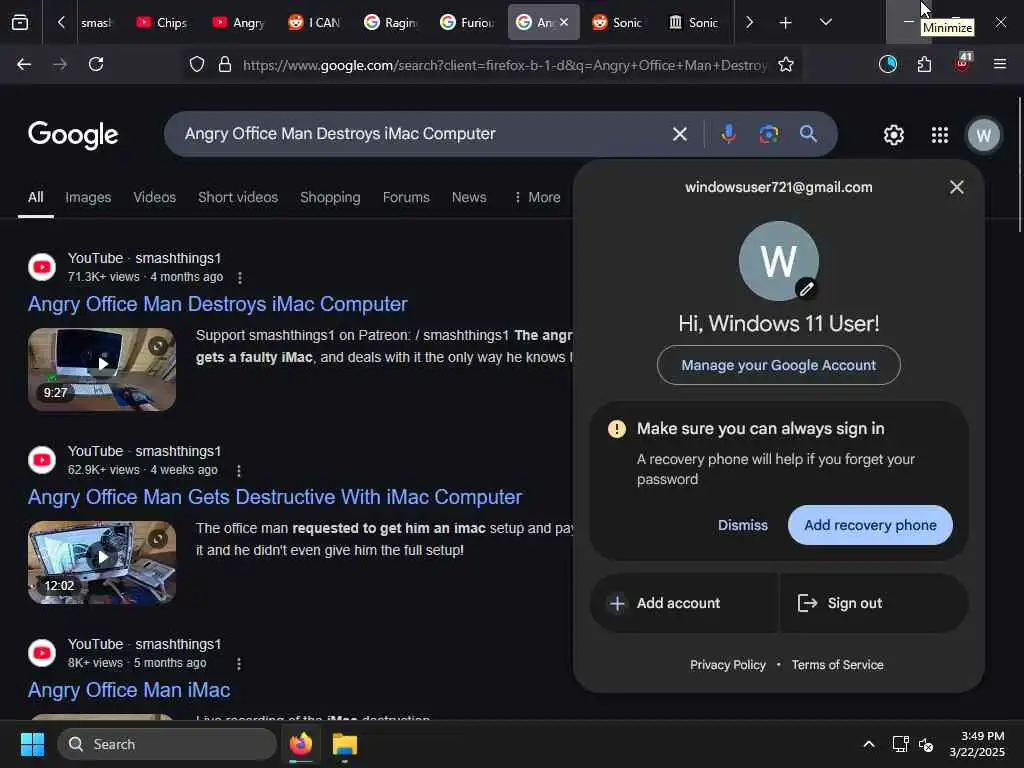This screenshot has height=768, width=1024.
Task: Click Manage your Google Account
Action: pyautogui.click(x=778, y=365)
